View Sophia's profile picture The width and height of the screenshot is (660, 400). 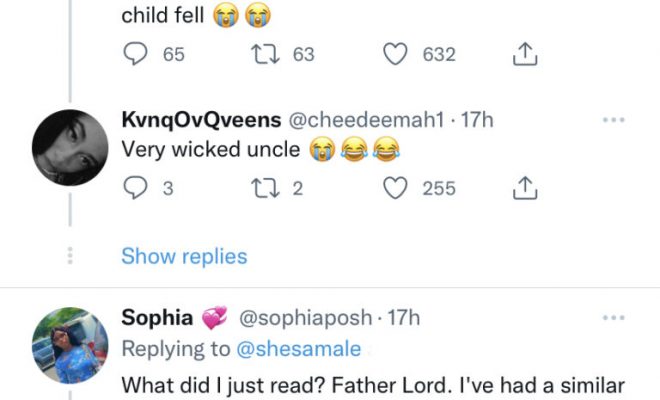pyautogui.click(x=67, y=343)
